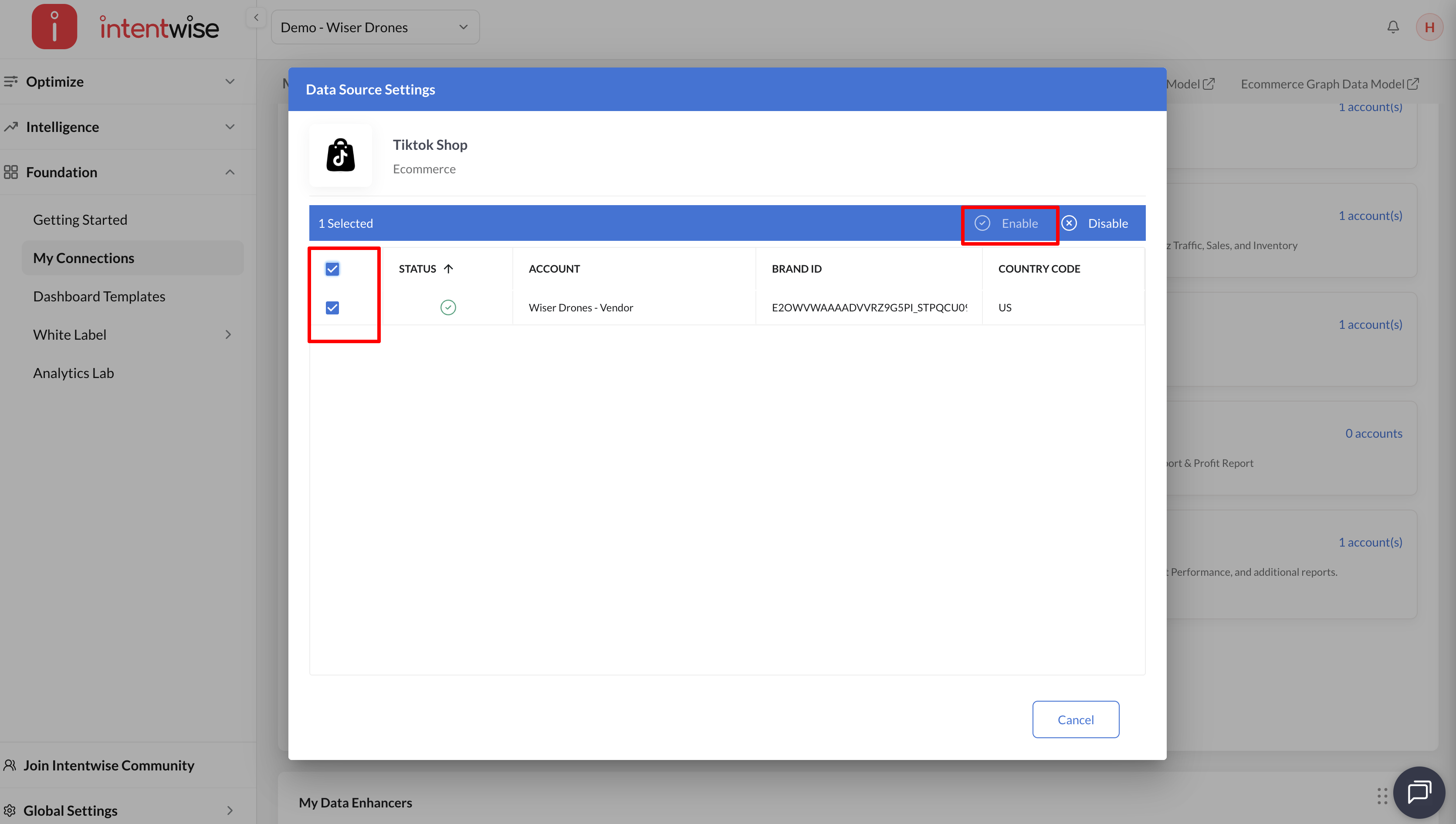Select My Connections in the sidebar
1456x824 pixels.
click(x=132, y=258)
